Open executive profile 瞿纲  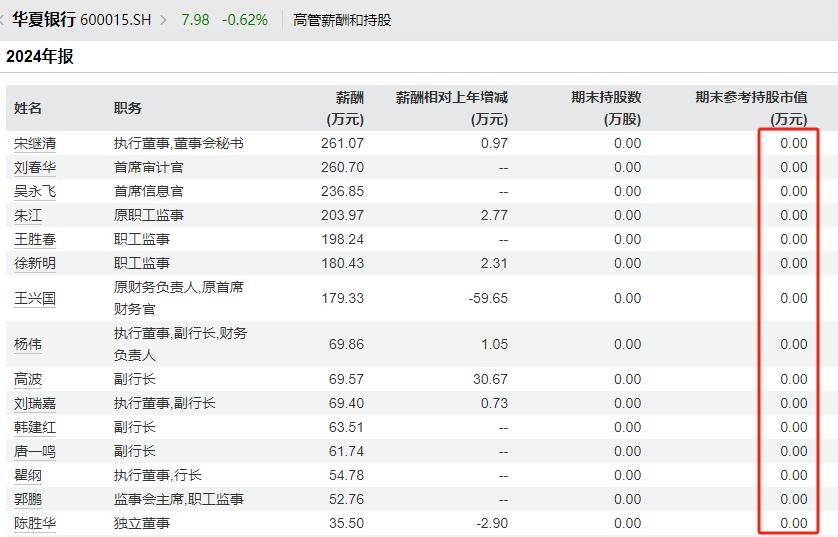28,475
